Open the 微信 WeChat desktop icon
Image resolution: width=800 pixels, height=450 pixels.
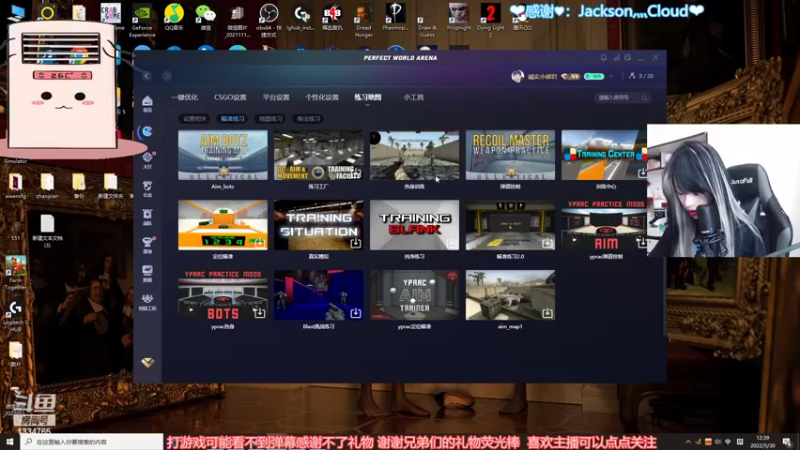206,17
